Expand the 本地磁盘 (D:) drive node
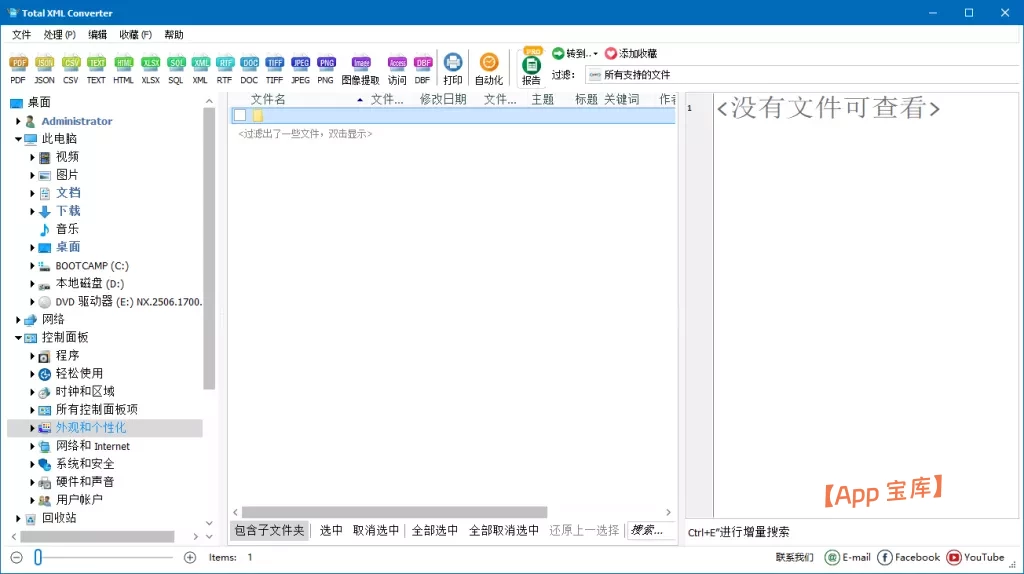 pyautogui.click(x=32, y=283)
